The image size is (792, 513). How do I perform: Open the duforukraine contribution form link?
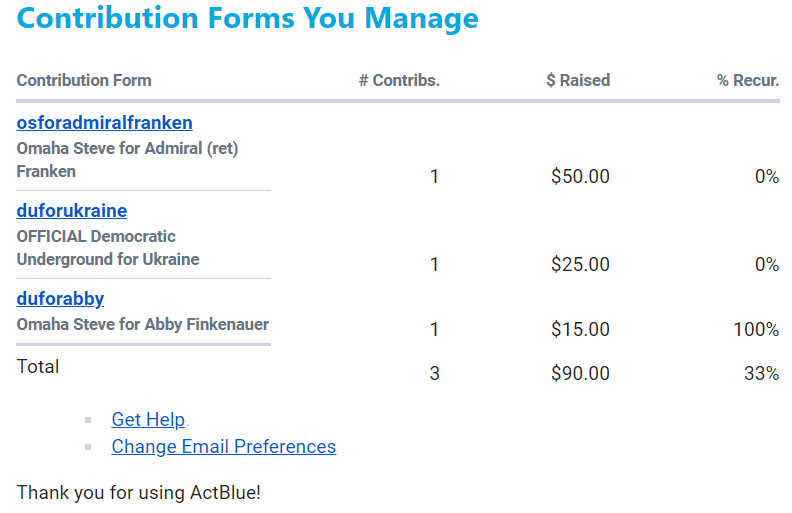tap(72, 211)
